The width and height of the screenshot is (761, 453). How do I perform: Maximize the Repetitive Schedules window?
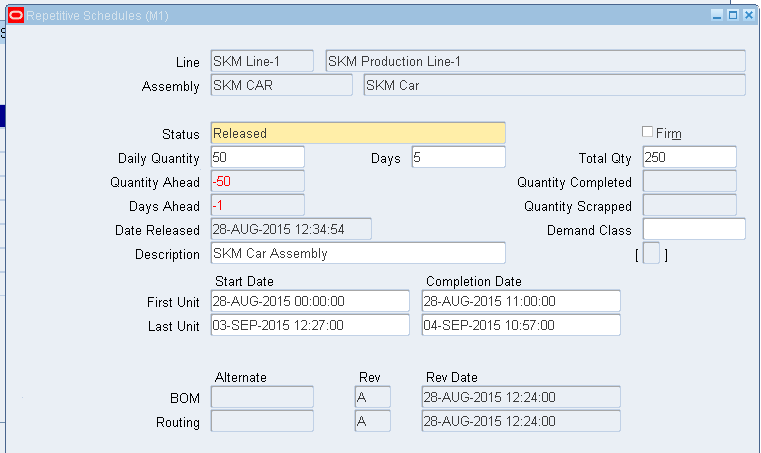733,16
